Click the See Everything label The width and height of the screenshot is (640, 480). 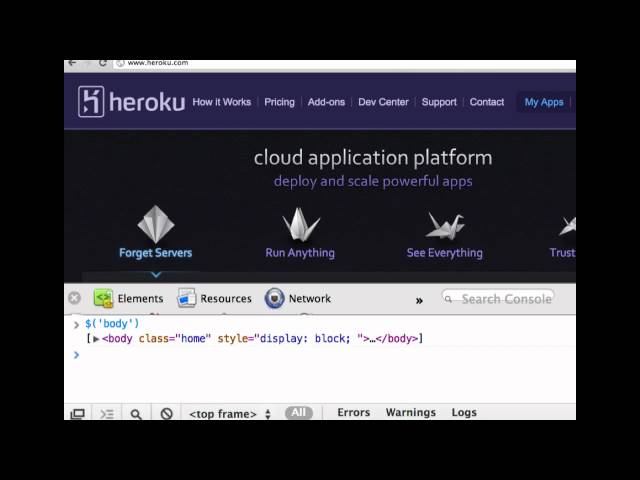(x=444, y=253)
